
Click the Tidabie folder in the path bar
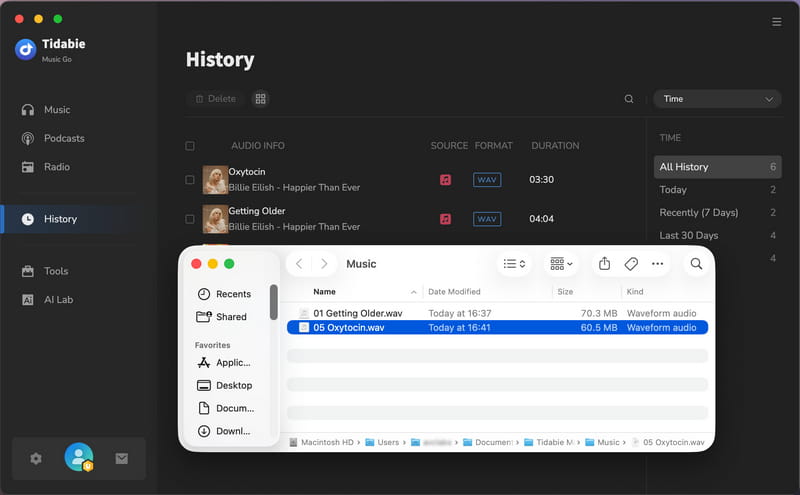click(x=549, y=442)
